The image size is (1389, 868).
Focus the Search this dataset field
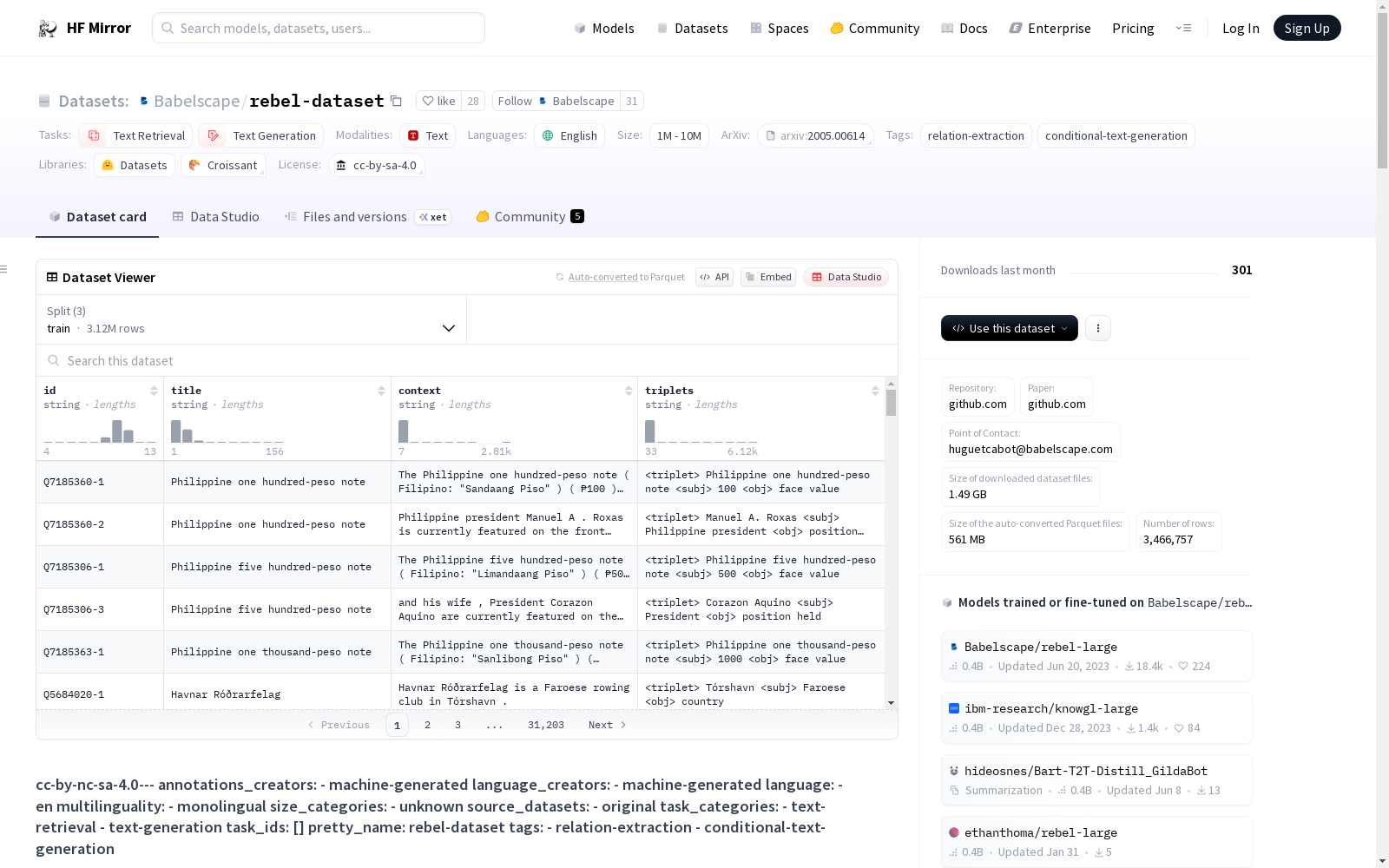(467, 360)
